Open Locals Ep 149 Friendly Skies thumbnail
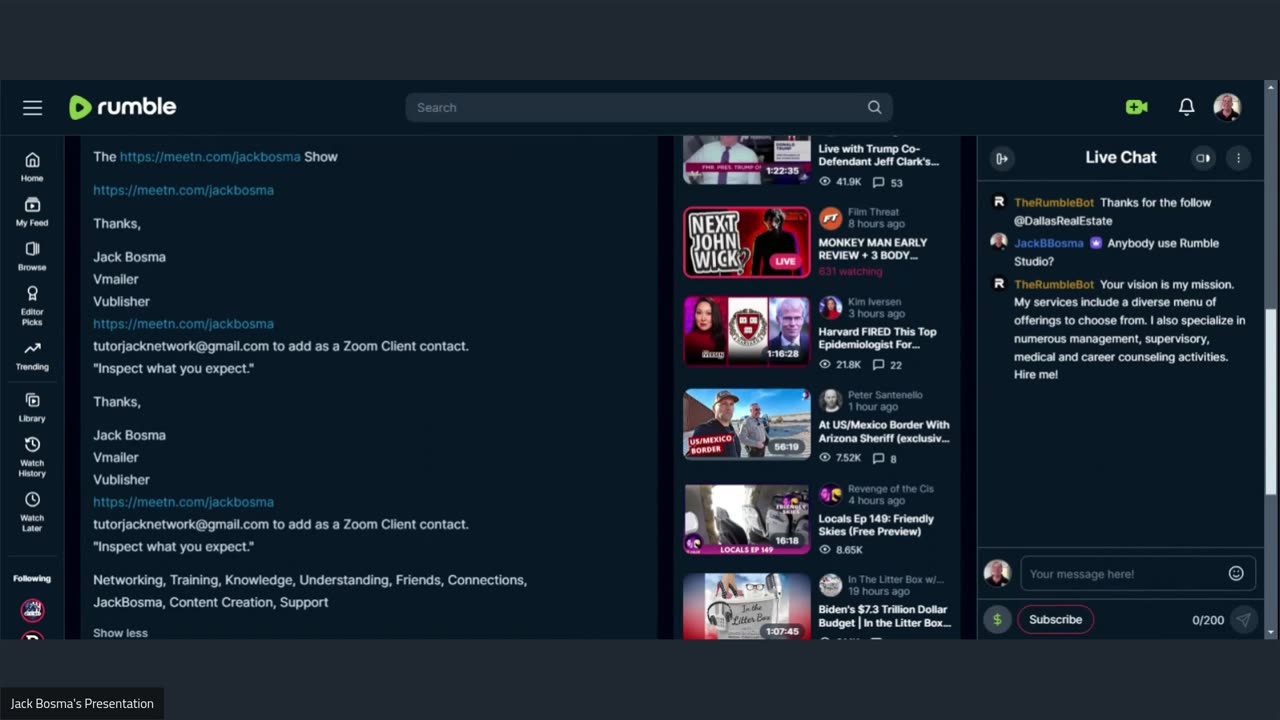Viewport: 1280px width, 720px height. [747, 518]
